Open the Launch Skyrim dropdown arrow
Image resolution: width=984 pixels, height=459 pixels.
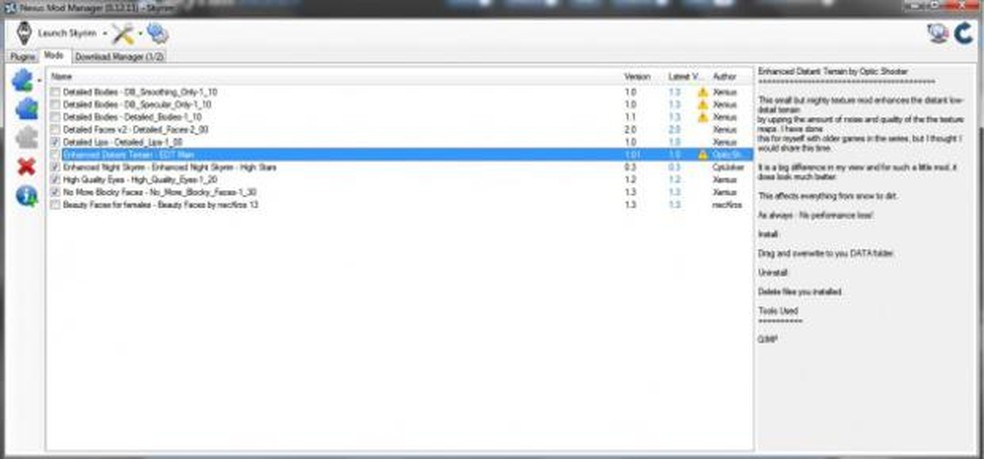click(105, 33)
